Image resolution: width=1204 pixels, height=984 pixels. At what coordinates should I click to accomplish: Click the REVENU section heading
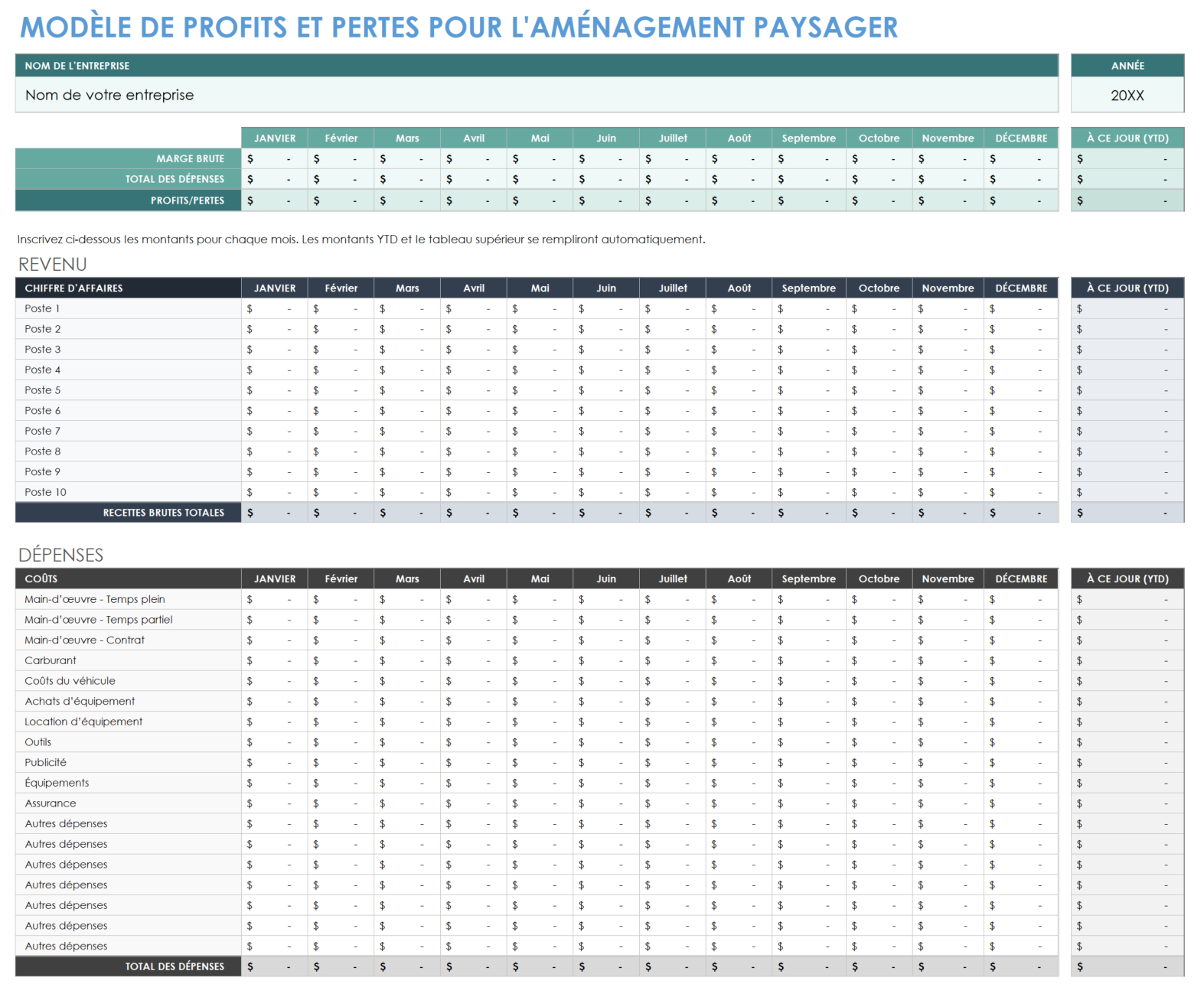click(x=53, y=265)
